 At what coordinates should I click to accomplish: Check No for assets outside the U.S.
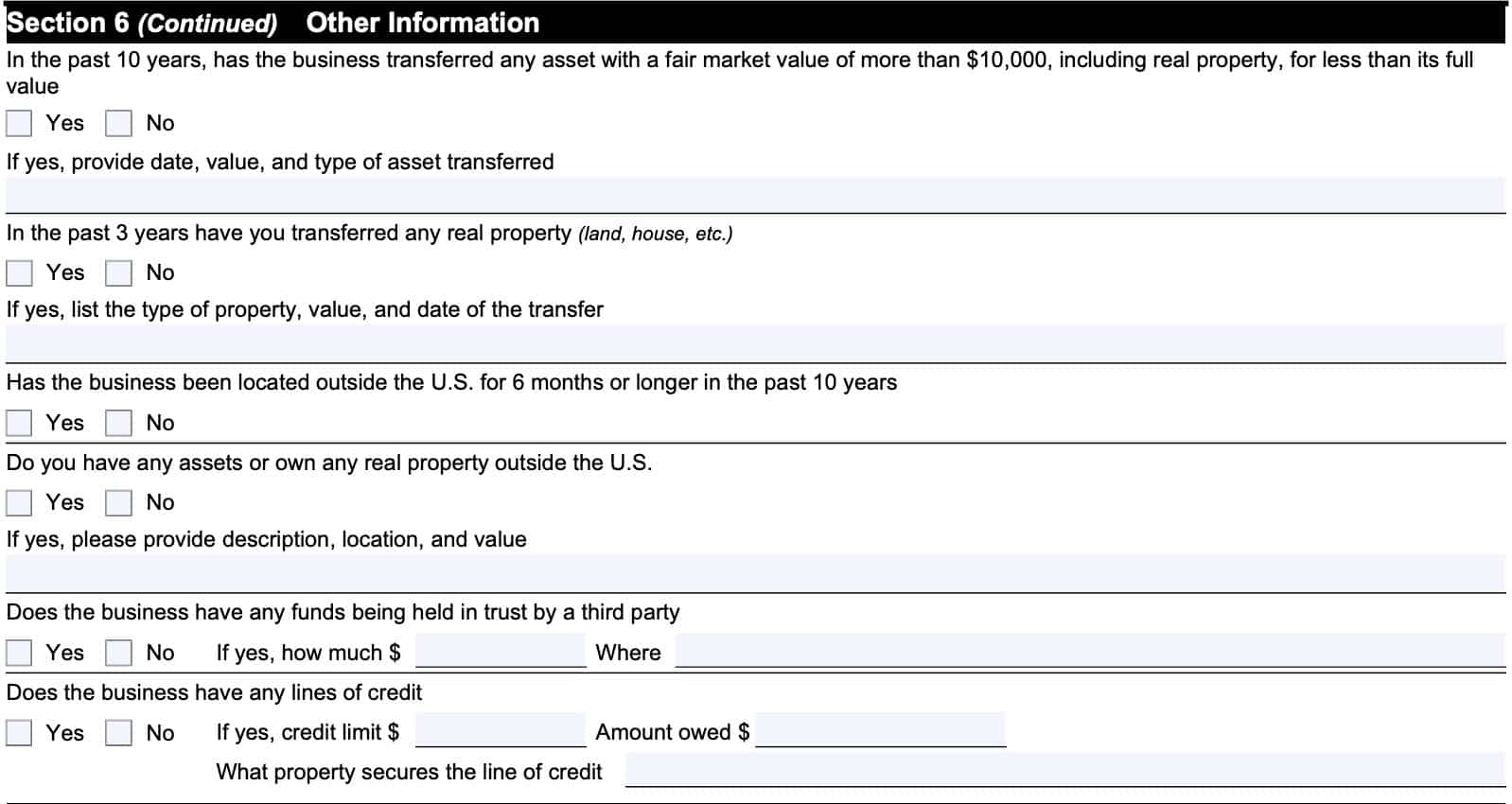[118, 502]
